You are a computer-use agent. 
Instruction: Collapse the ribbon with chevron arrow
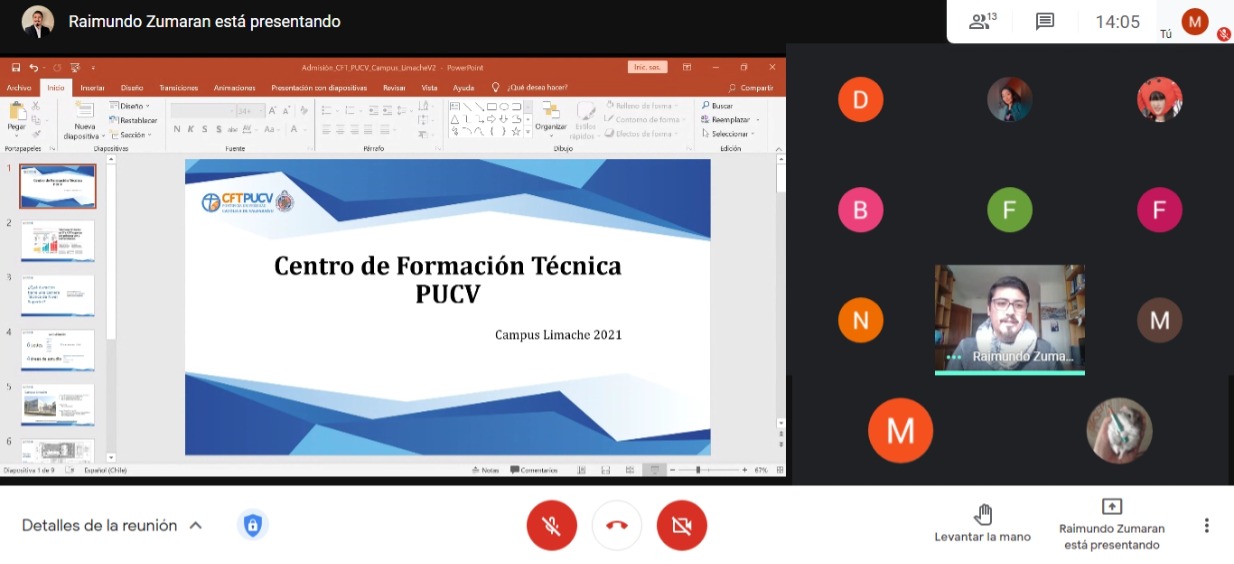(778, 149)
